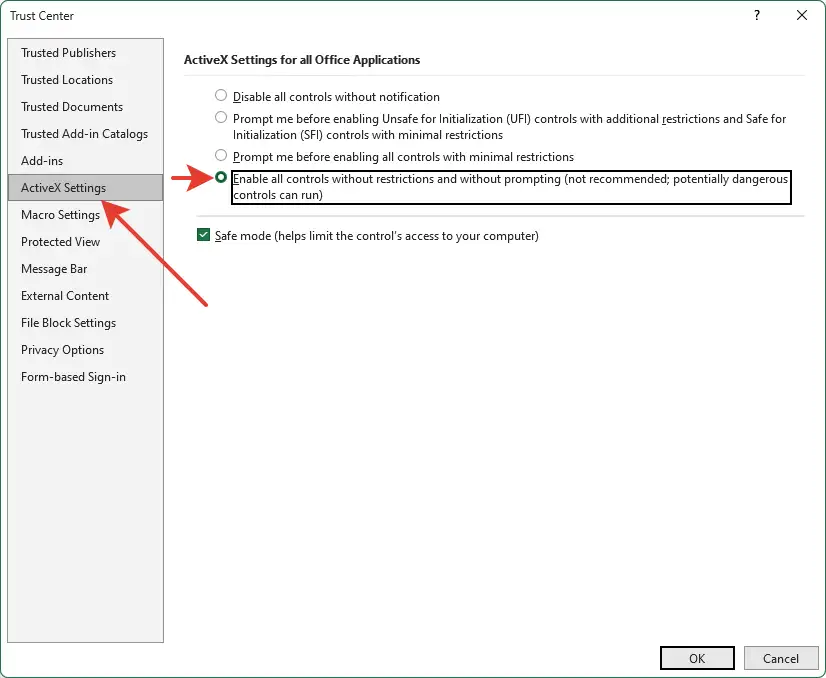
Task: Dismiss dialog using Cancel button
Action: coord(781,657)
